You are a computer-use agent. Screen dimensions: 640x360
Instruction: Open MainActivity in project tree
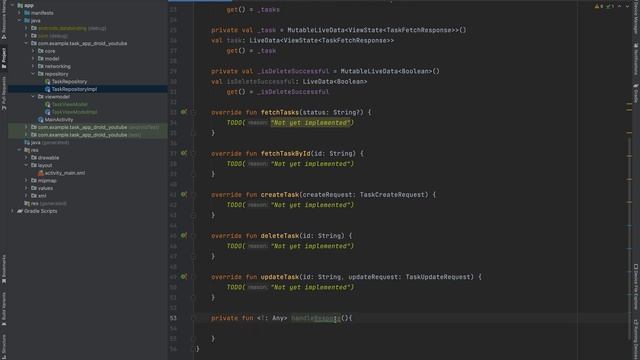[59, 120]
